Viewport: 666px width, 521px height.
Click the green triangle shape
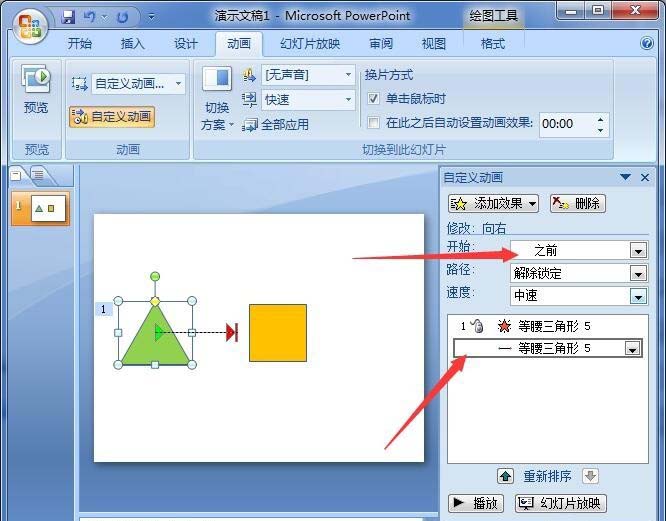click(x=155, y=346)
